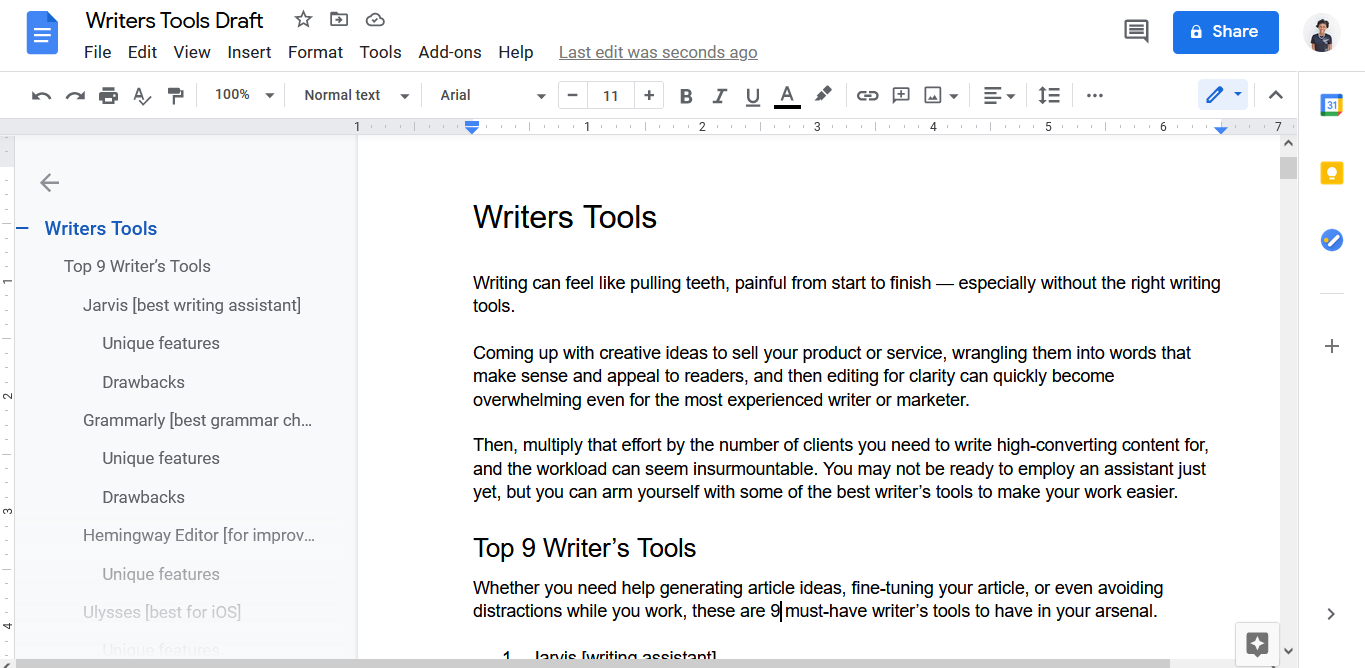Go to Writers Tools in outline

coord(101,228)
